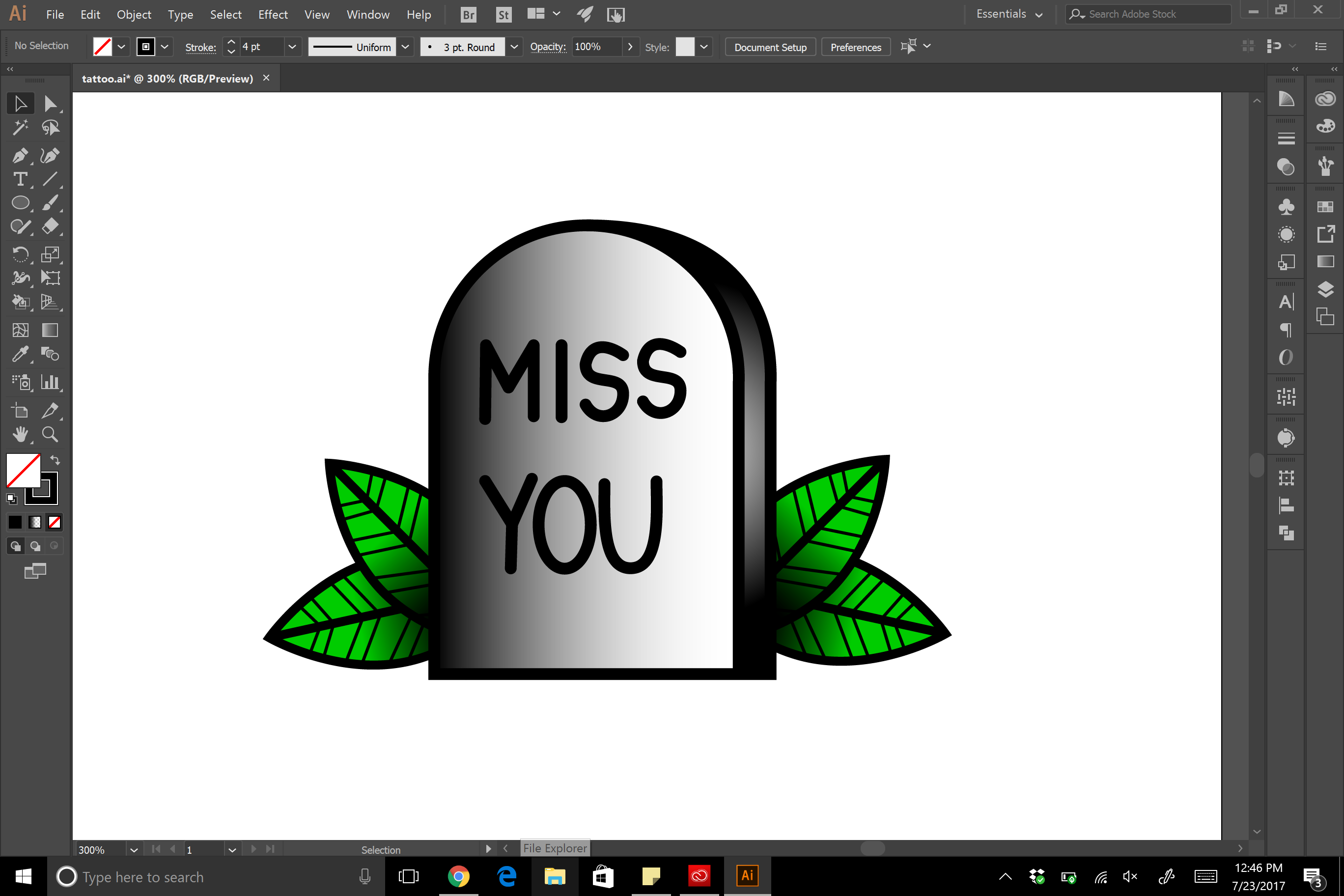Open the 300% zoom level dropdown
The image size is (1344, 896).
tap(134, 850)
